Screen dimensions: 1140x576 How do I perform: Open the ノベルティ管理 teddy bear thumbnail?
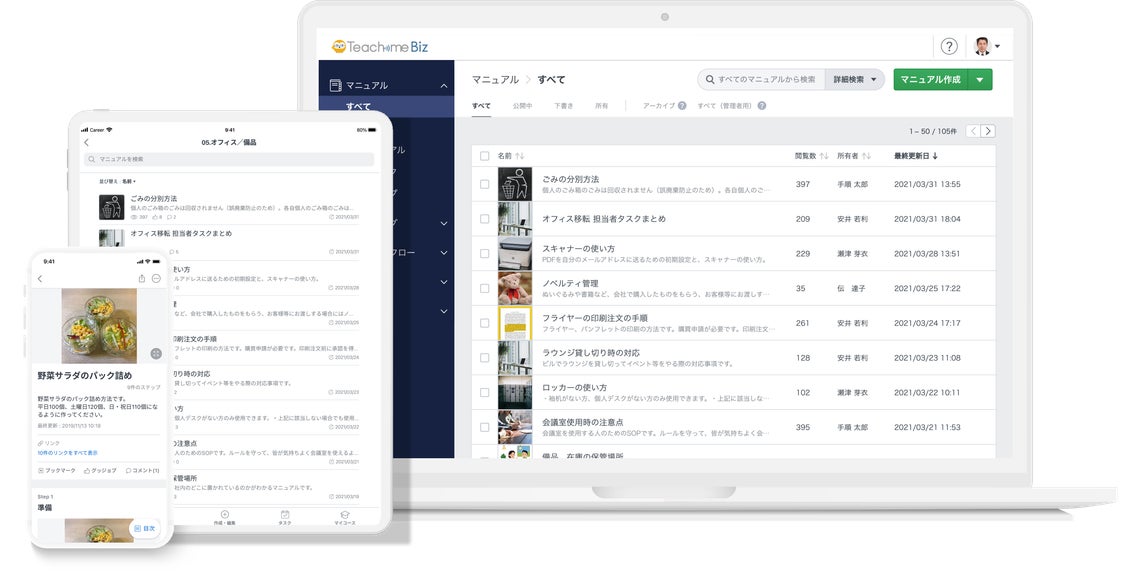(x=515, y=289)
